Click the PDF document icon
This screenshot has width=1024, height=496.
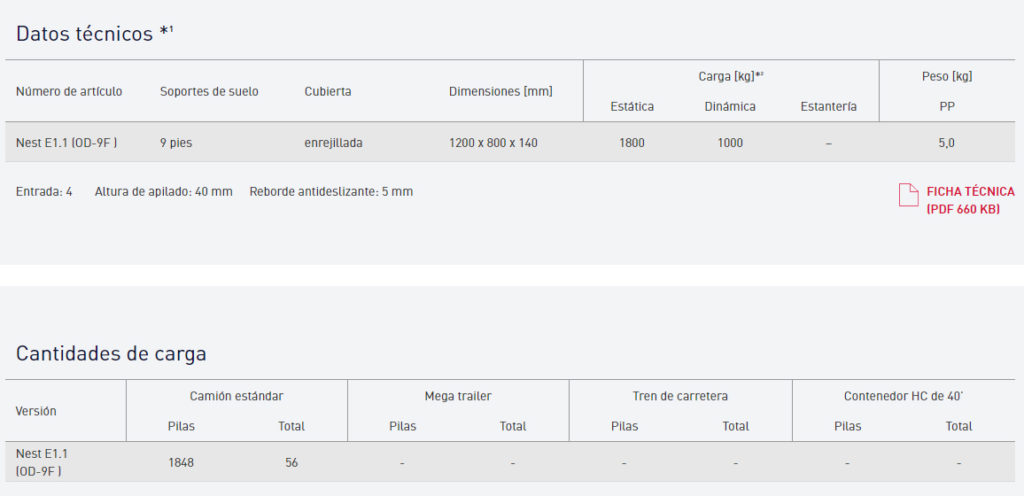click(908, 195)
